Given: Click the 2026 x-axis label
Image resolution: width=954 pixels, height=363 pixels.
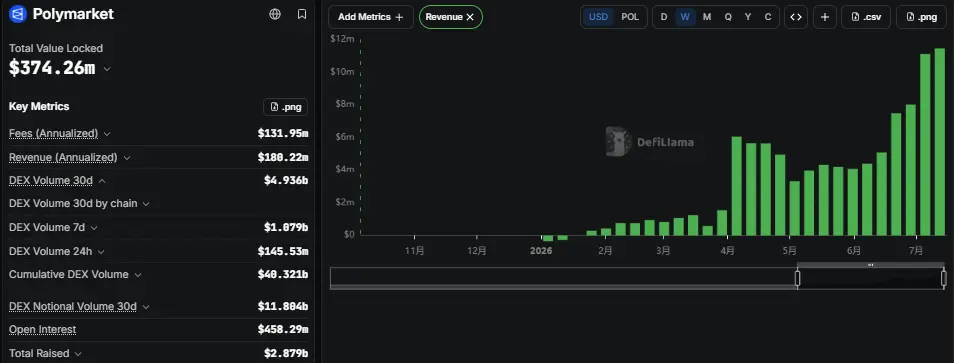Looking at the screenshot, I should click(x=541, y=251).
